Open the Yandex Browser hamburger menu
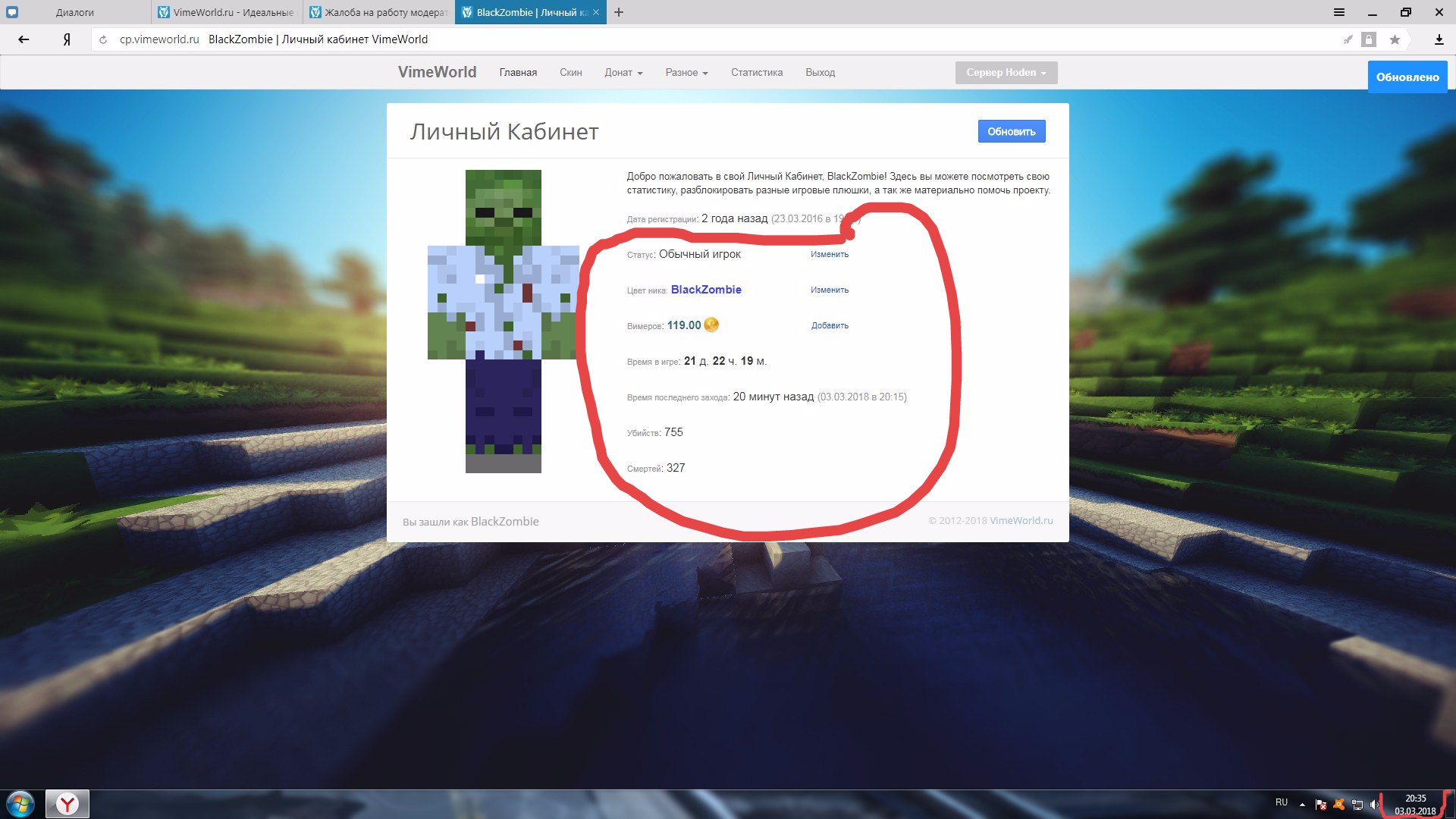 (1339, 12)
